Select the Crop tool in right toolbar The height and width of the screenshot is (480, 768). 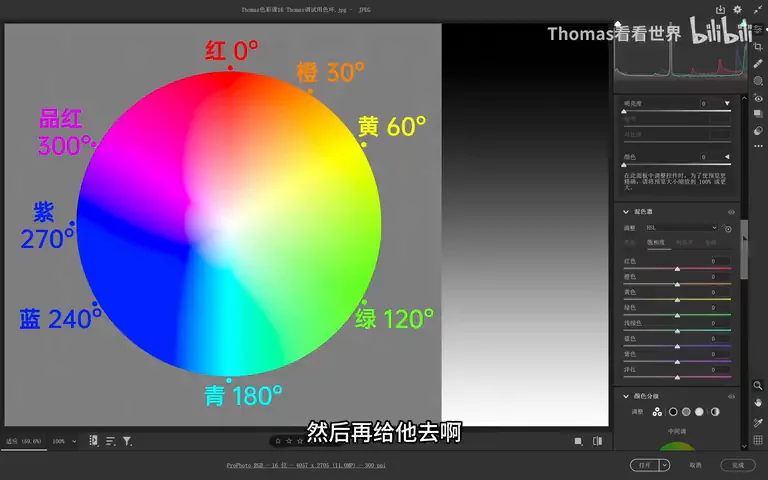(x=758, y=47)
